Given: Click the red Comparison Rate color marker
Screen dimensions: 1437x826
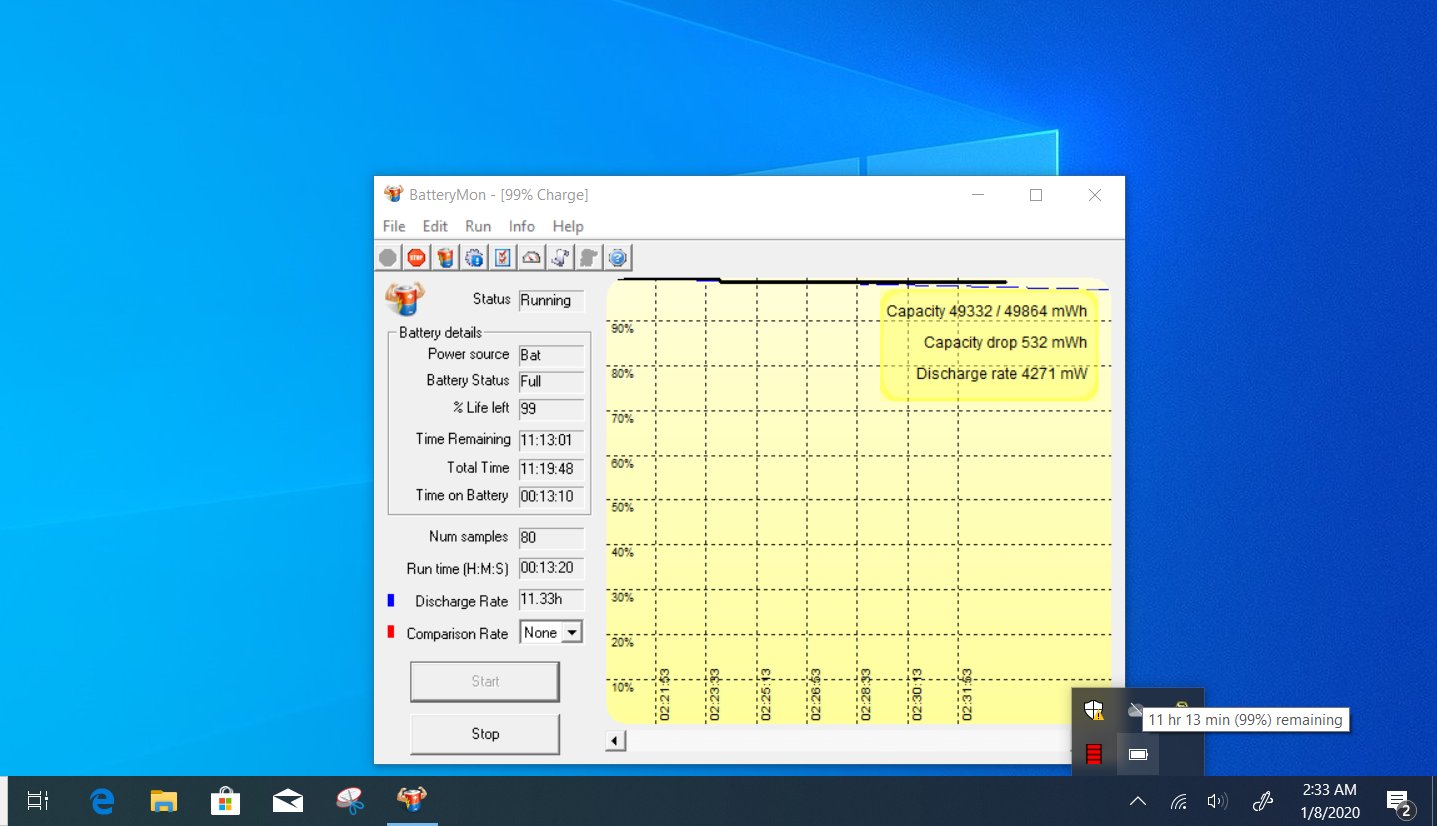Looking at the screenshot, I should pos(391,632).
